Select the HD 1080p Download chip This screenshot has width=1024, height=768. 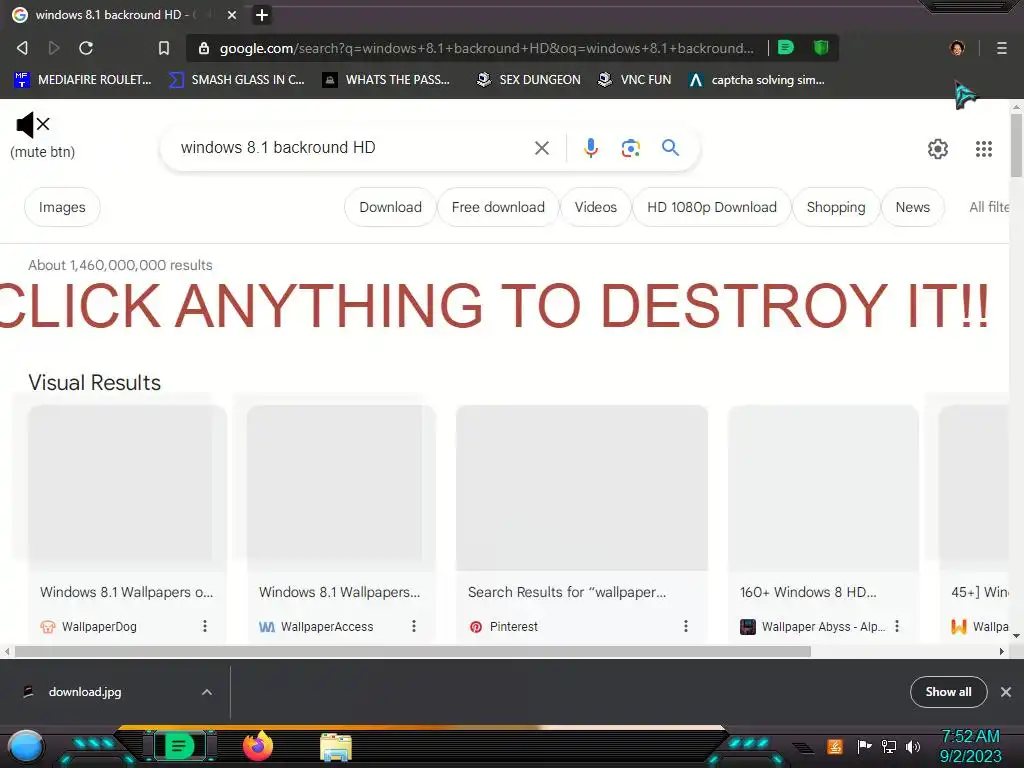[x=711, y=207]
